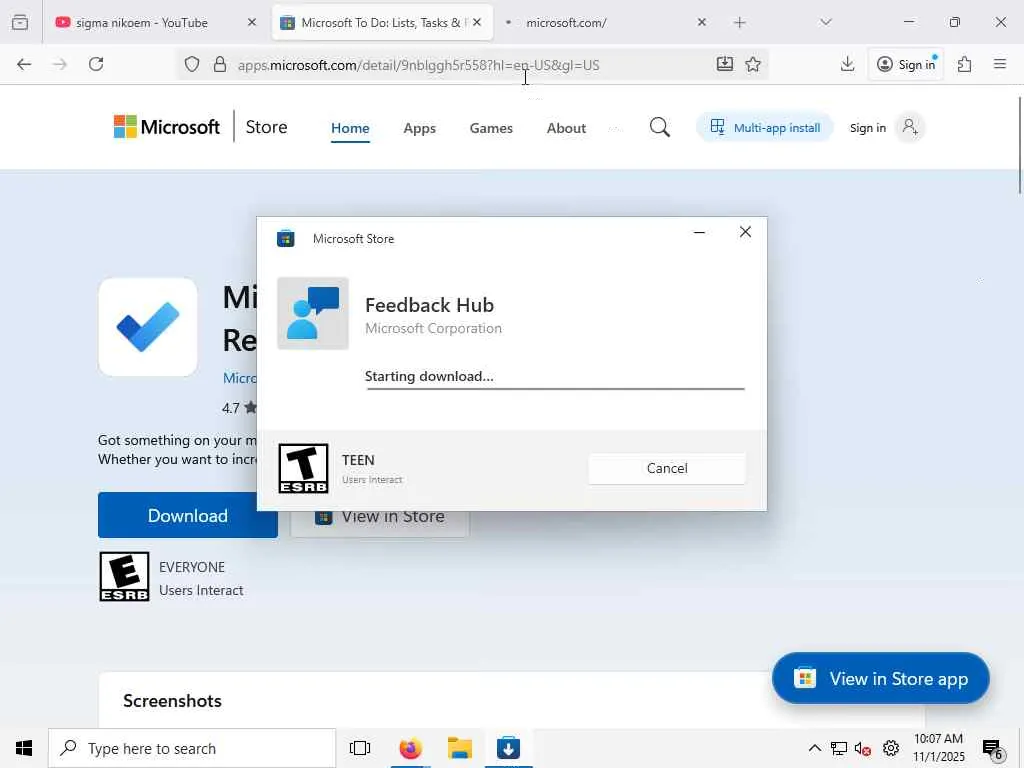This screenshot has width=1024, height=768.
Task: Open the extensions puzzle icon
Action: (965, 64)
